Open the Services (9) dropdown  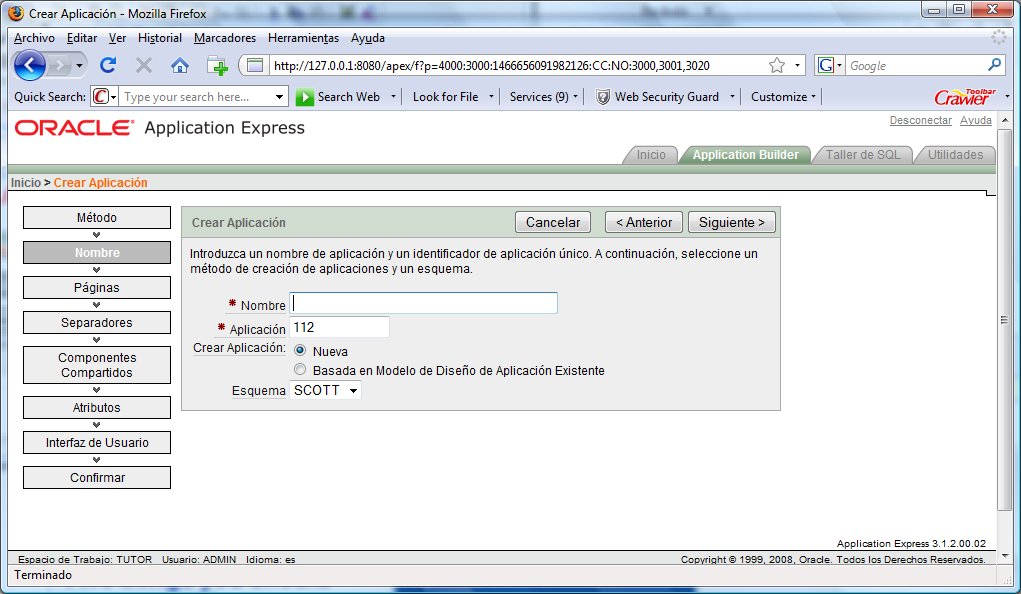pos(543,97)
